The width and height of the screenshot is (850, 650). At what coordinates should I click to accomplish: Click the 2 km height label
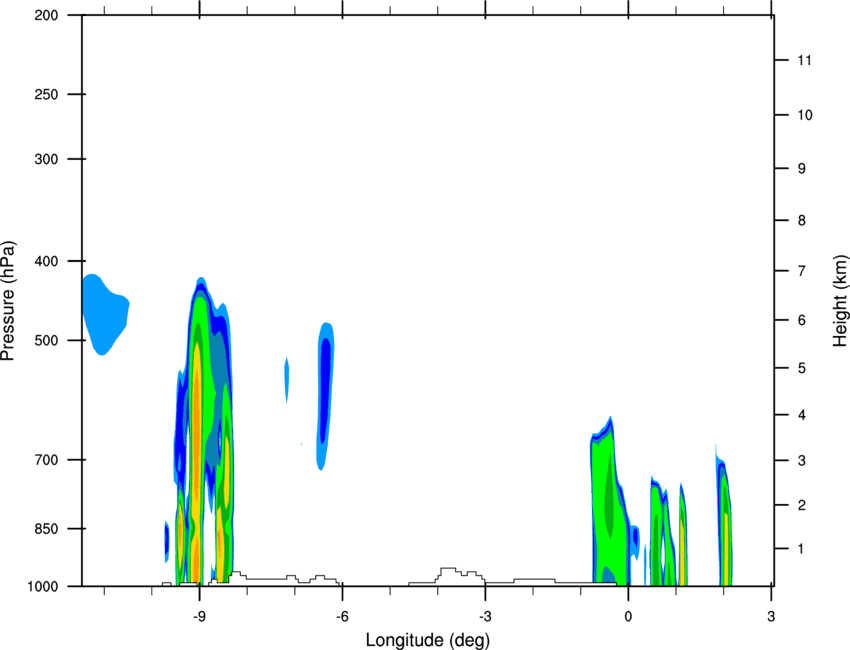pyautogui.click(x=802, y=505)
